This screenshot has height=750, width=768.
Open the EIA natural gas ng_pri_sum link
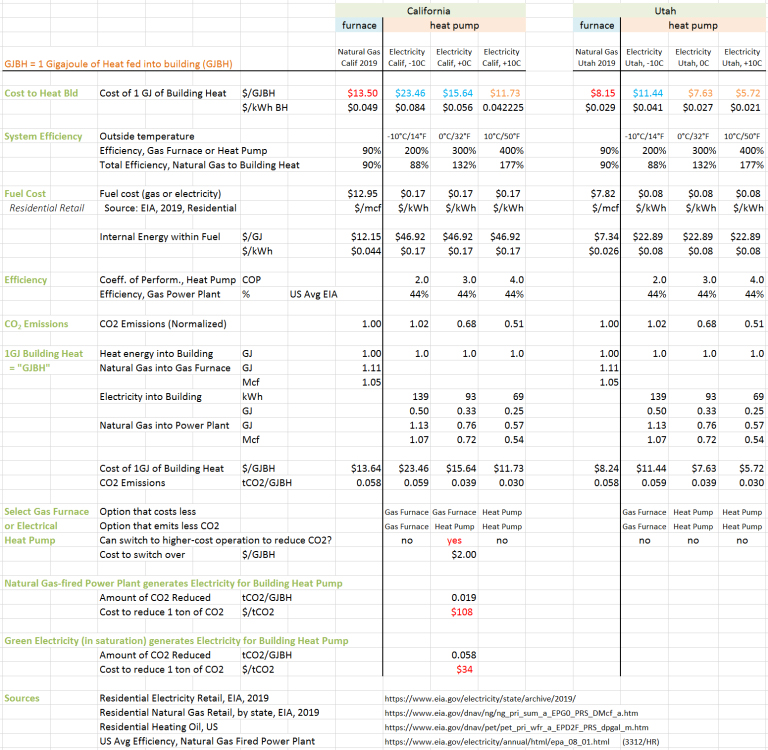point(508,712)
